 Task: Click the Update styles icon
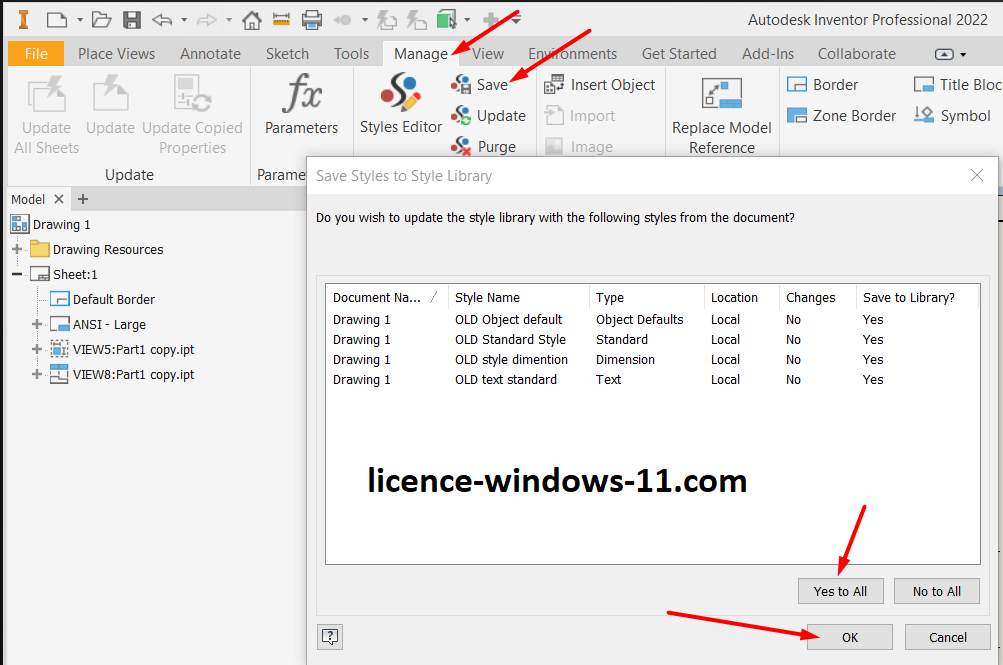(x=461, y=116)
